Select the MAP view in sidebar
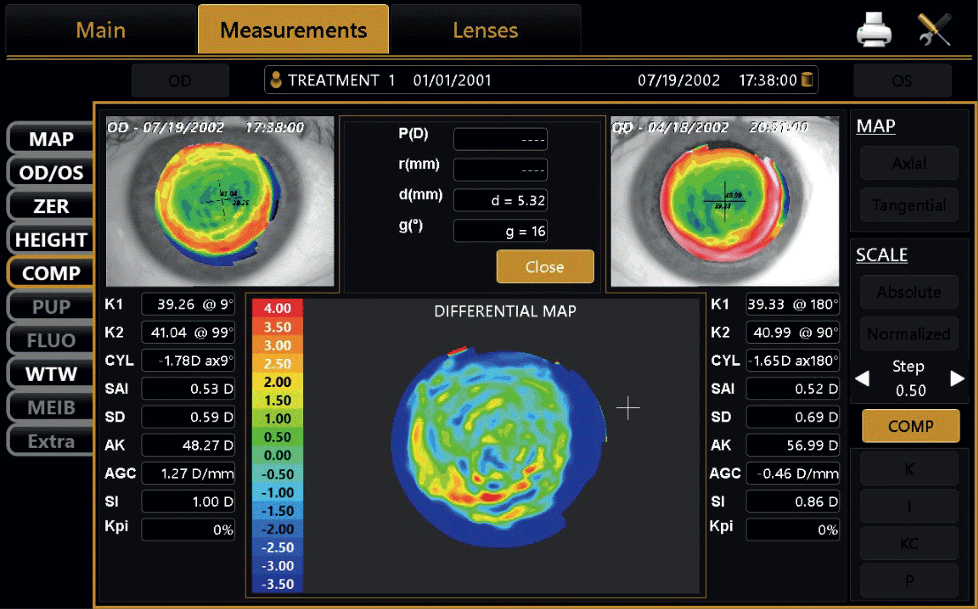 [x=51, y=139]
